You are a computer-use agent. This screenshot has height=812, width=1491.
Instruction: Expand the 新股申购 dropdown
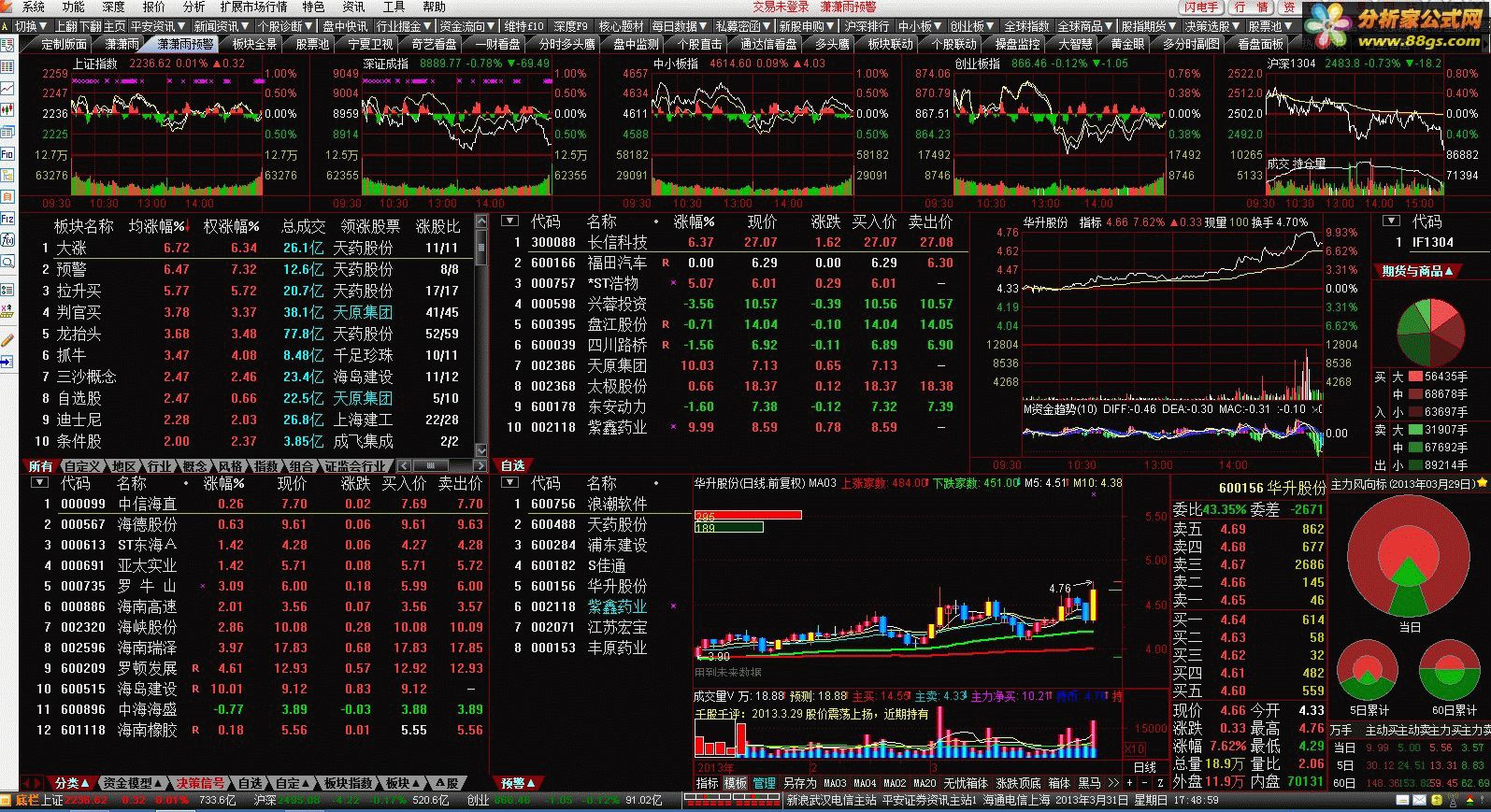point(807,26)
